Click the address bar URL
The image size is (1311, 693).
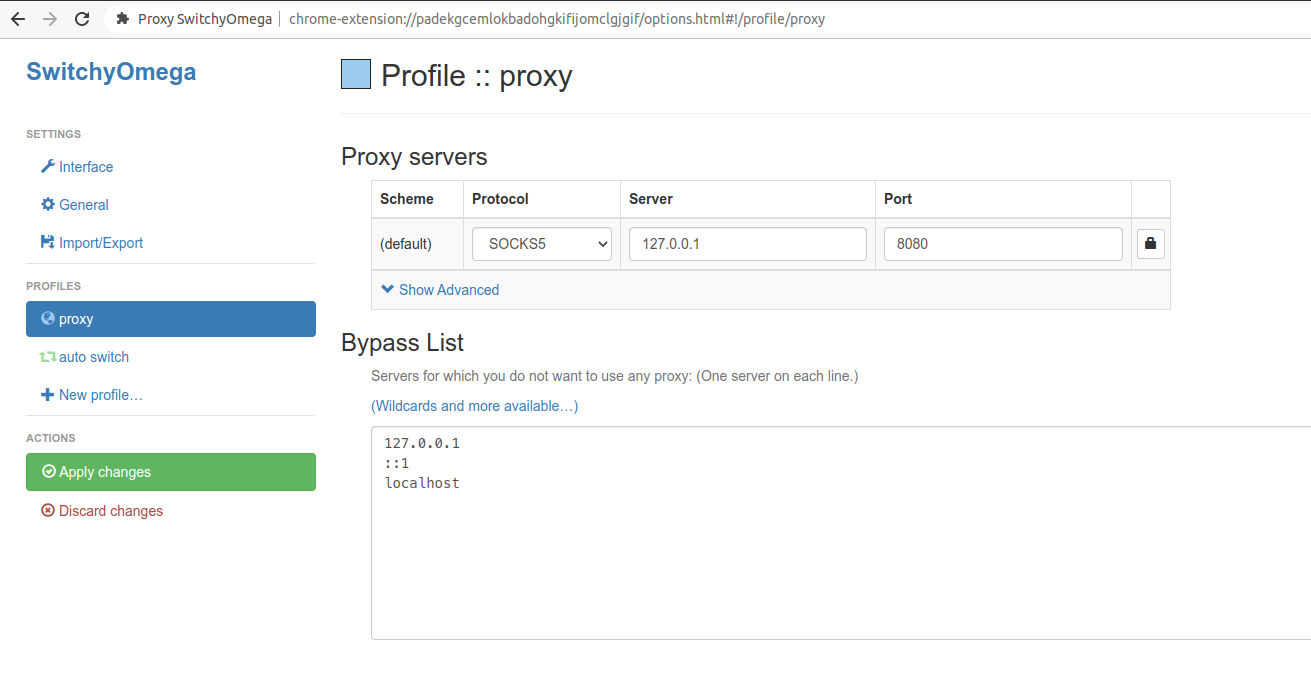(557, 19)
